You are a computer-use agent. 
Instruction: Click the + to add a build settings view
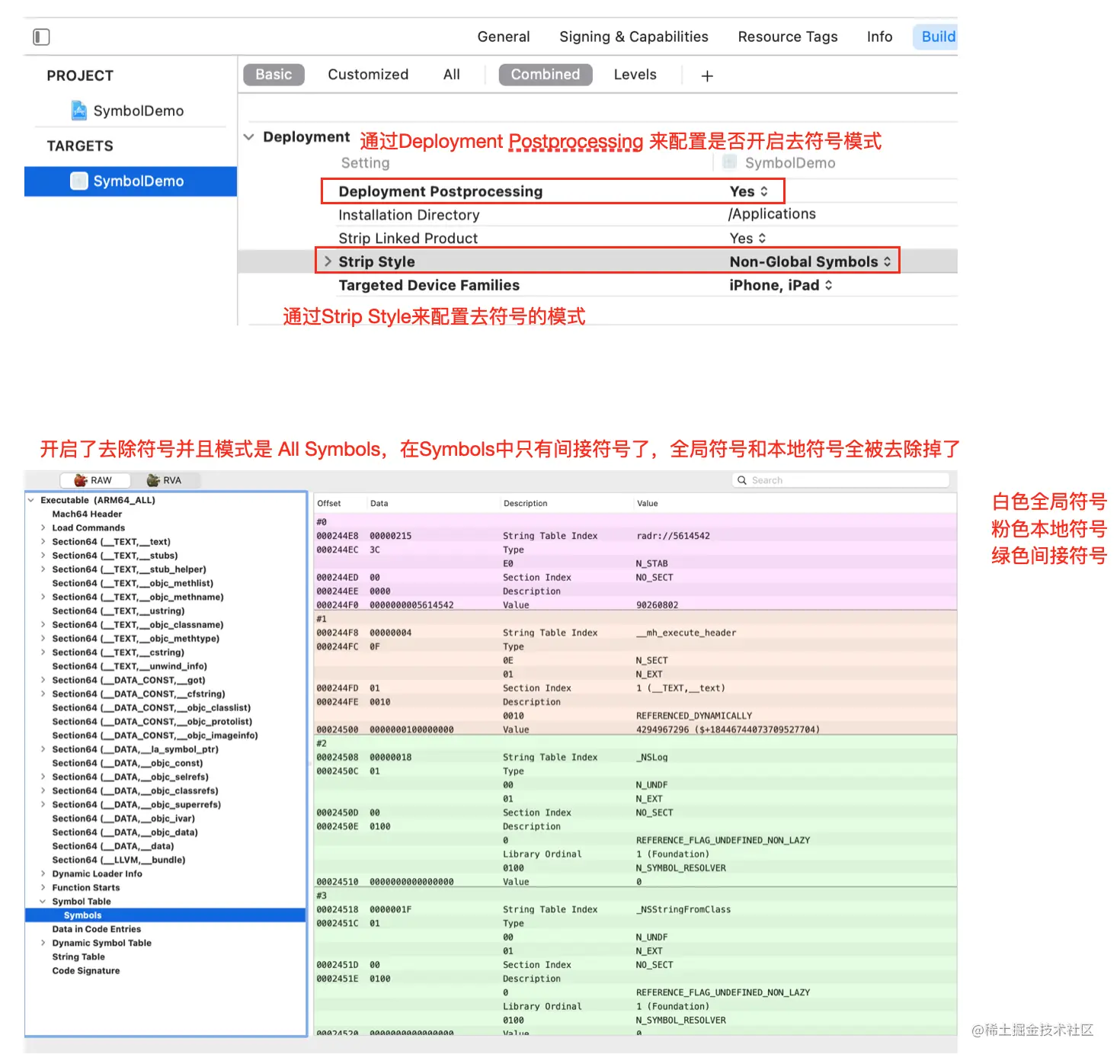[707, 75]
